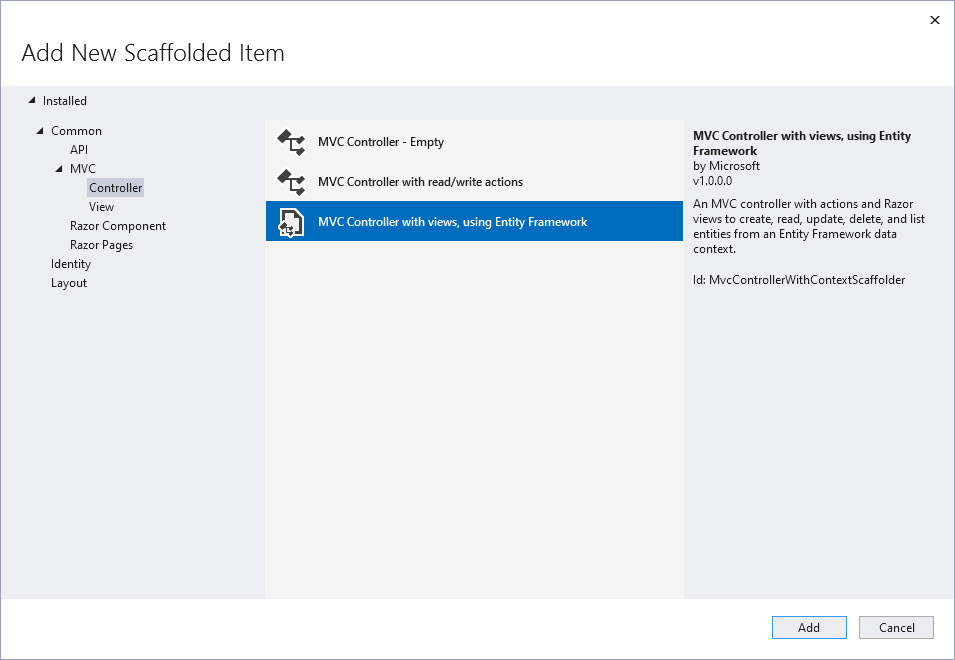Select the Controller tree item
The width and height of the screenshot is (955, 660).
[x=115, y=188]
